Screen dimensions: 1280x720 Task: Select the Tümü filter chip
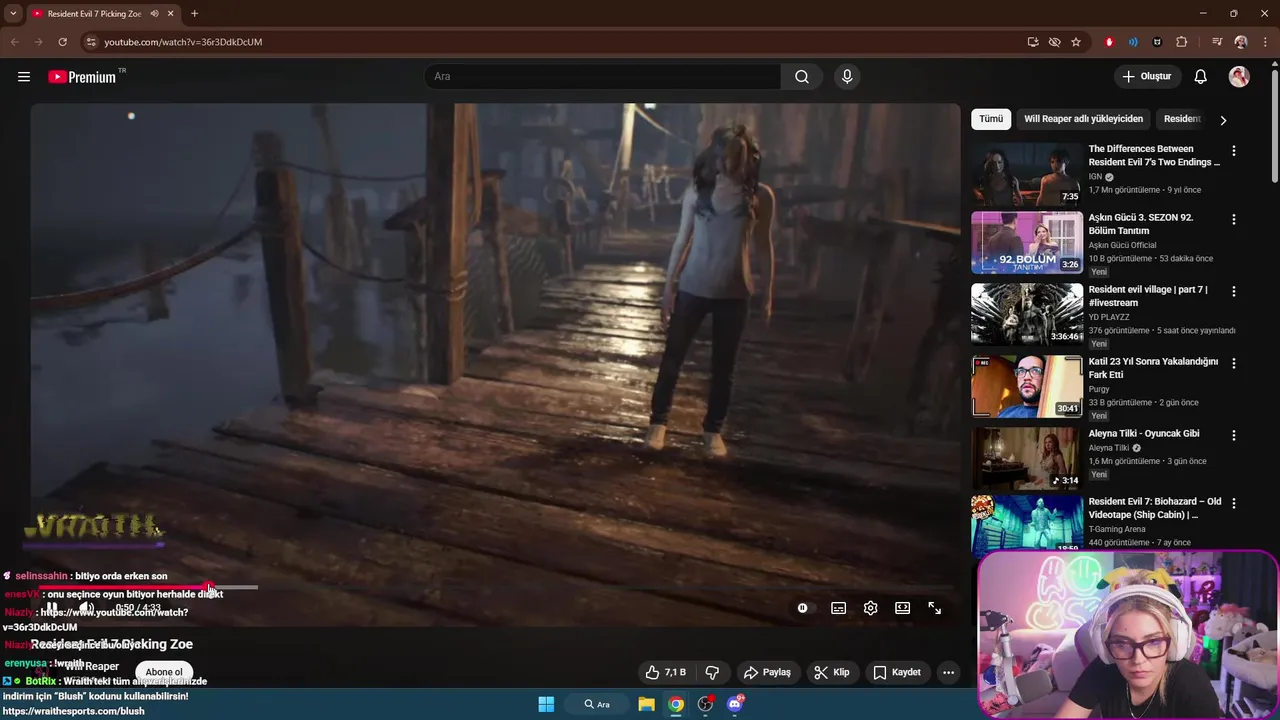coord(991,119)
